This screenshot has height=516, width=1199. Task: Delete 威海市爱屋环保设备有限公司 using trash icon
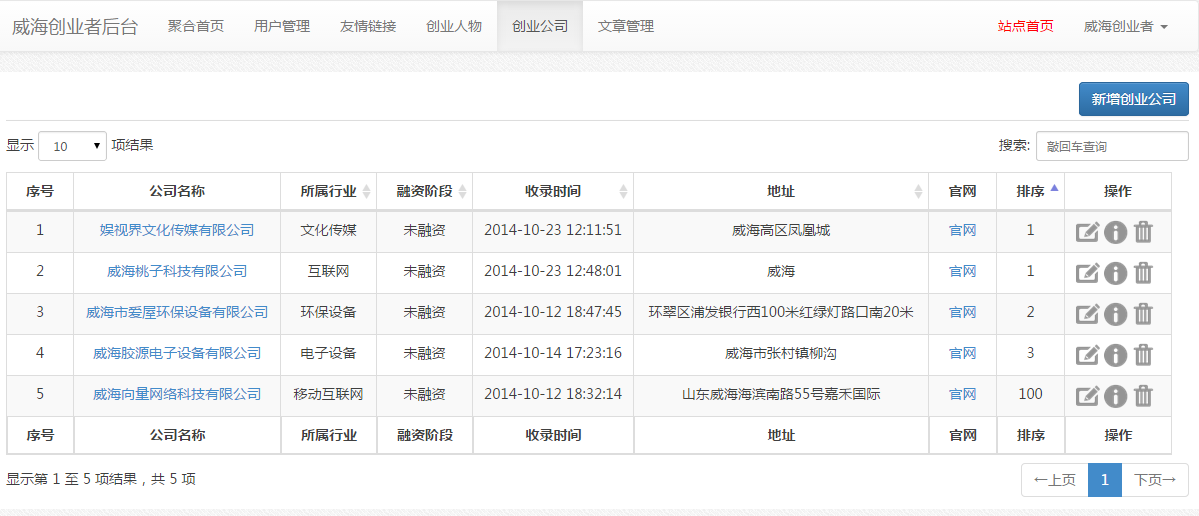[x=1143, y=314]
